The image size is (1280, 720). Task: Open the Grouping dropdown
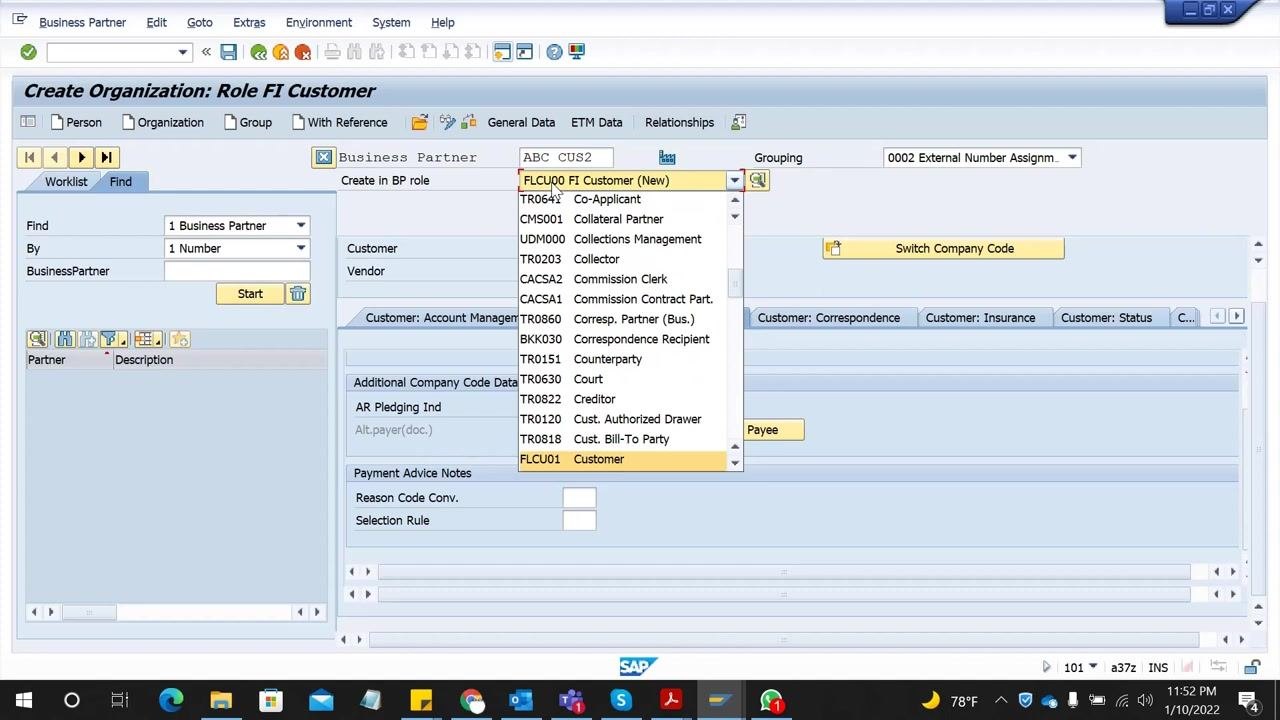pos(1072,157)
